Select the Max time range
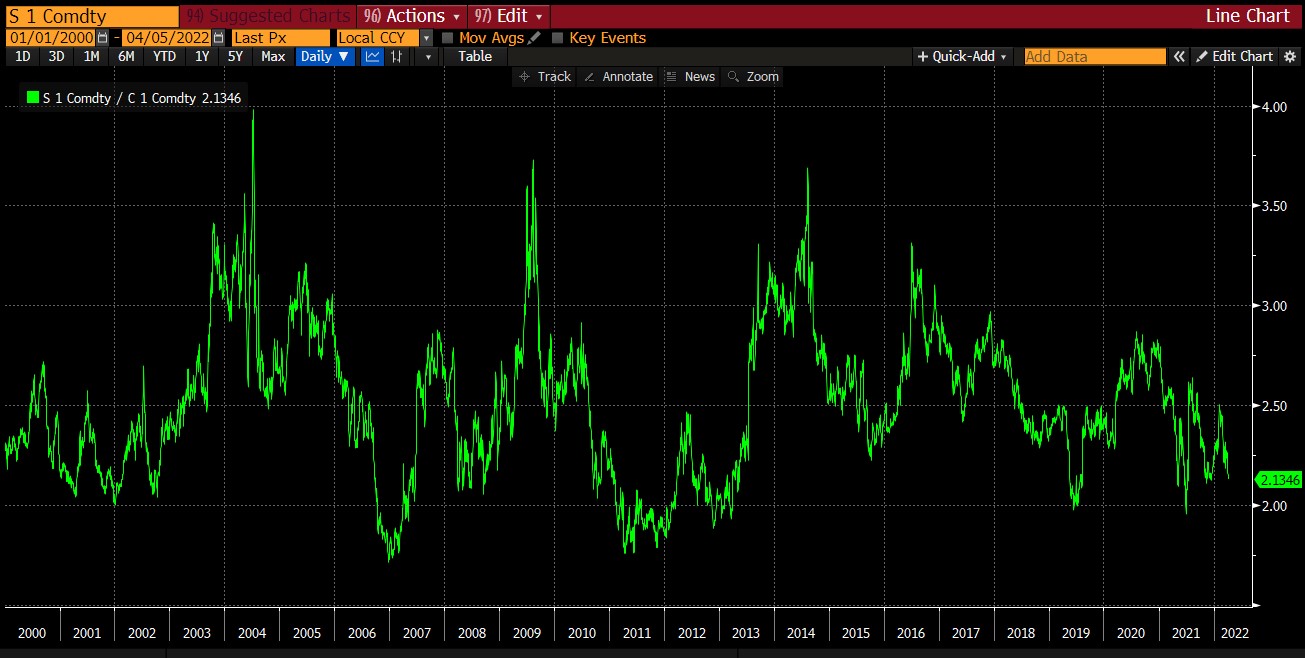 [273, 57]
